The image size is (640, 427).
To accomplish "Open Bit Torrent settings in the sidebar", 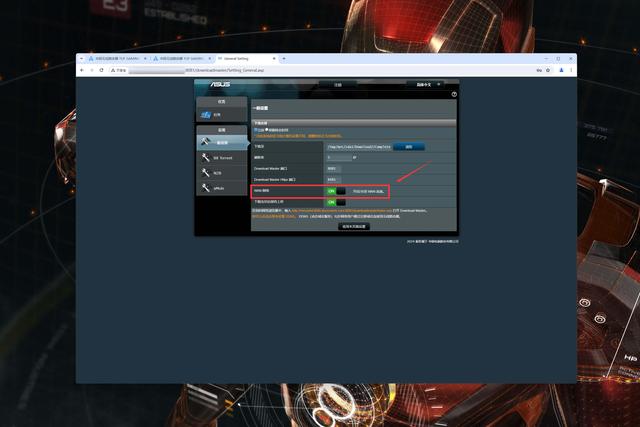I will [222, 158].
